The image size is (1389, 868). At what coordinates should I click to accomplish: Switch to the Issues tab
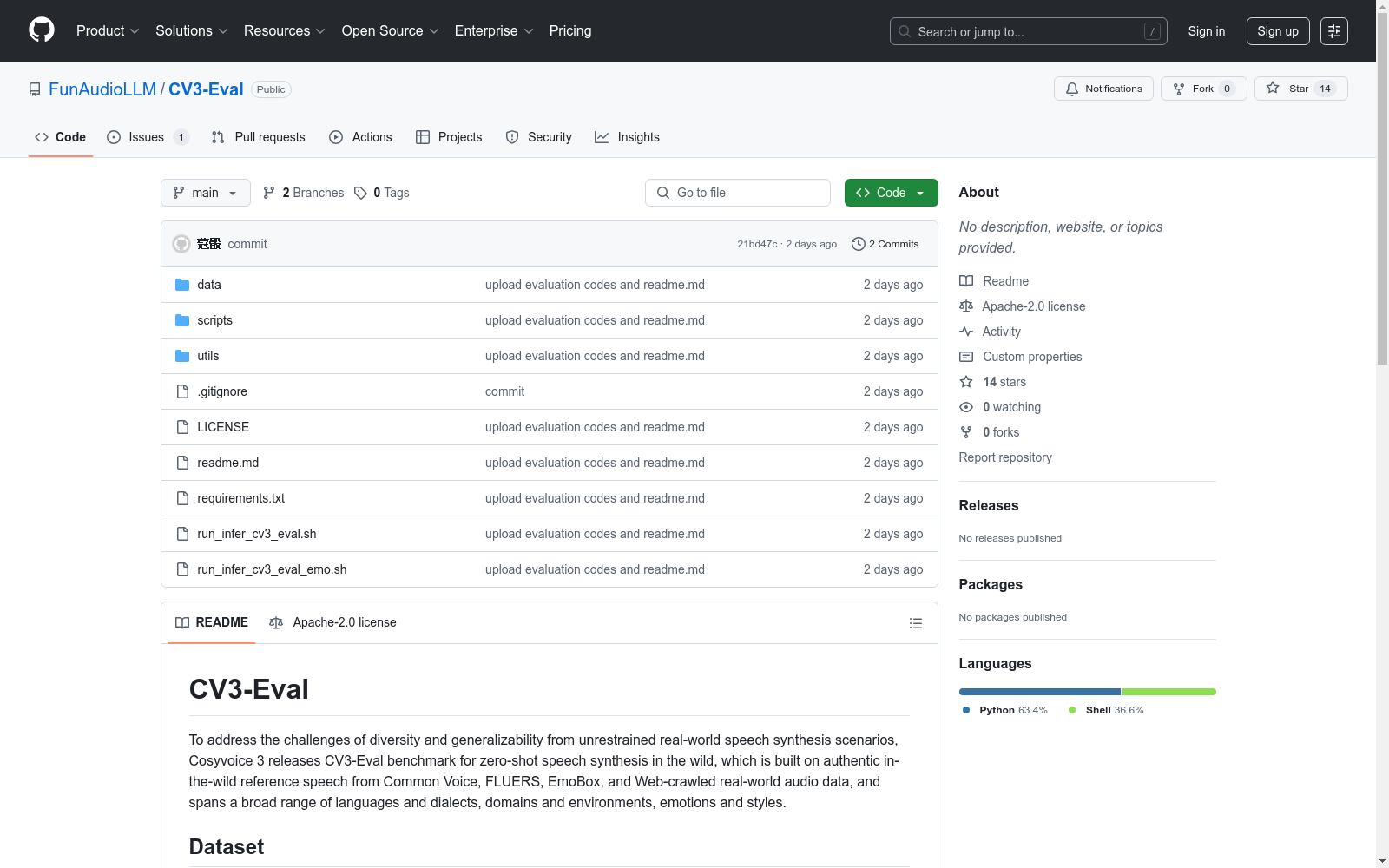146,137
